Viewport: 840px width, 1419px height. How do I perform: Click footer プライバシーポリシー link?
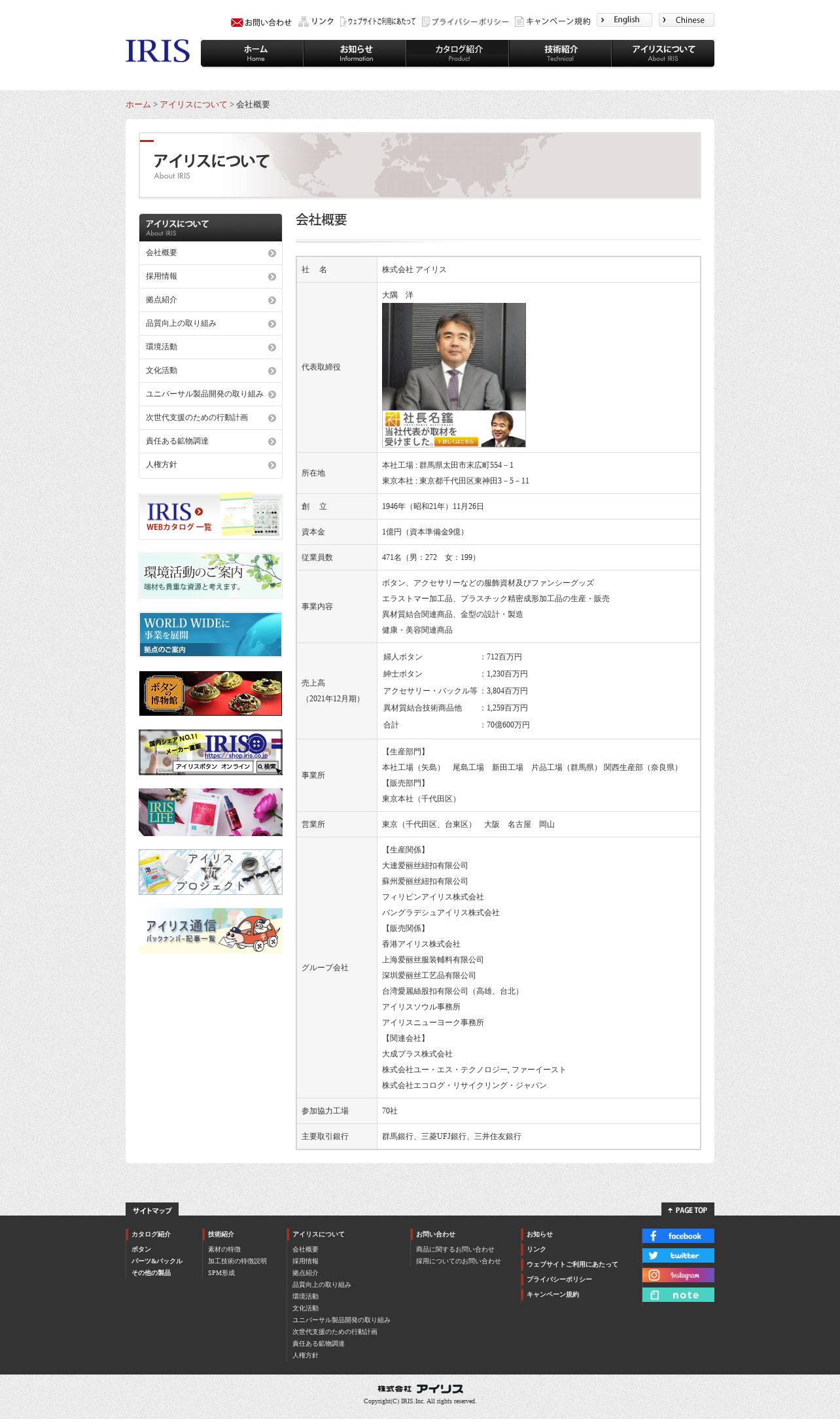[559, 1280]
